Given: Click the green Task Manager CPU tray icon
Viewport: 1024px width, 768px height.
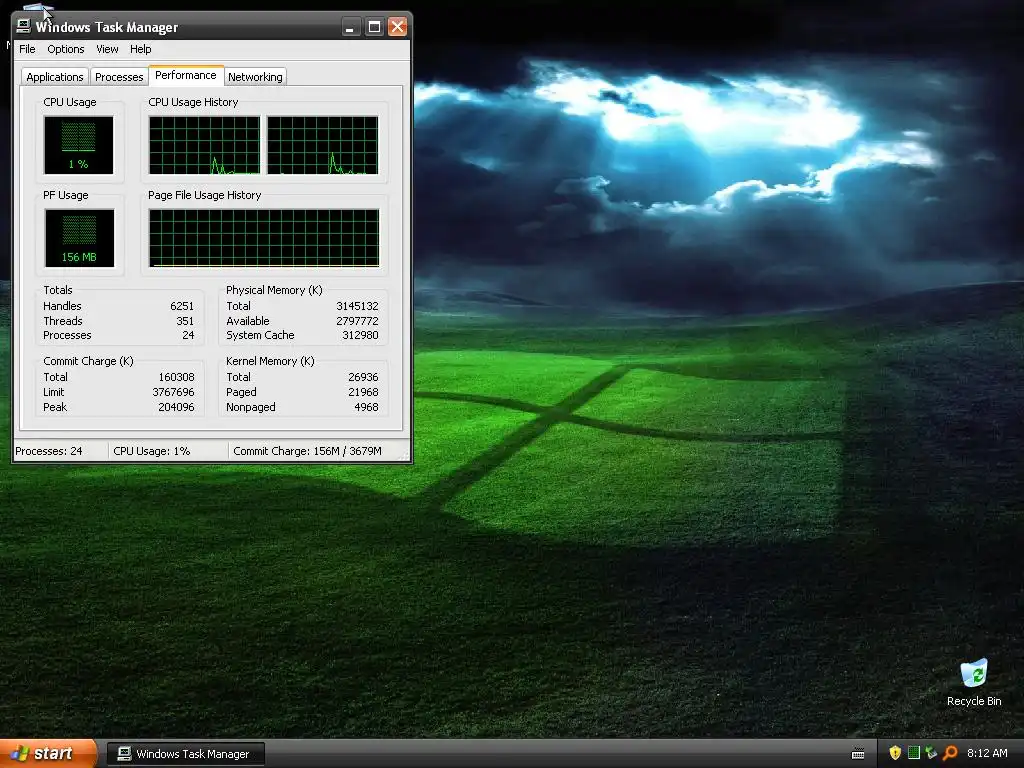Looking at the screenshot, I should click(x=914, y=753).
